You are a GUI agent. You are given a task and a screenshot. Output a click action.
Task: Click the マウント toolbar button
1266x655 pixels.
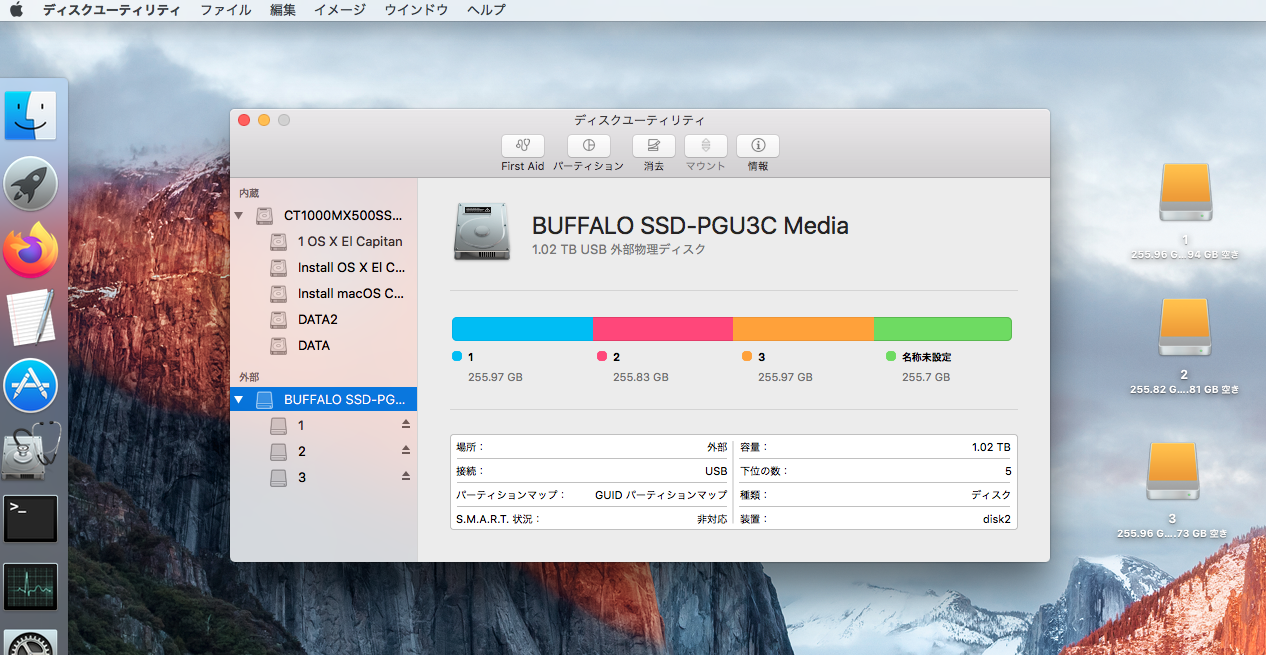(706, 146)
